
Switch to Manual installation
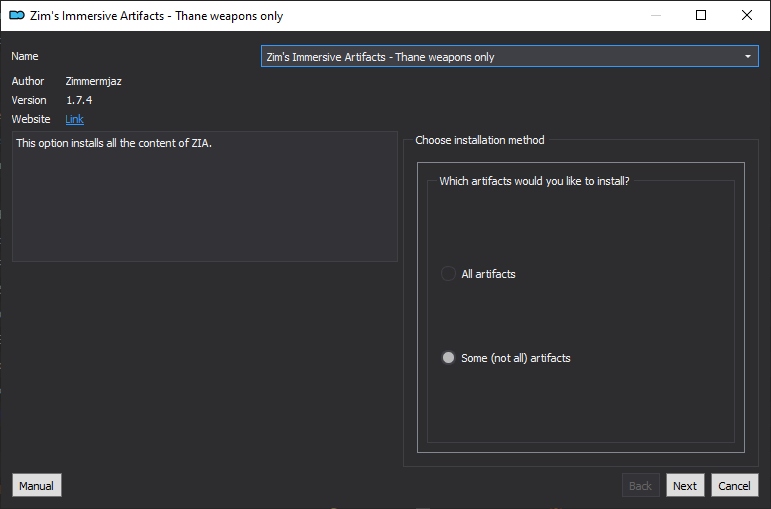(37, 485)
